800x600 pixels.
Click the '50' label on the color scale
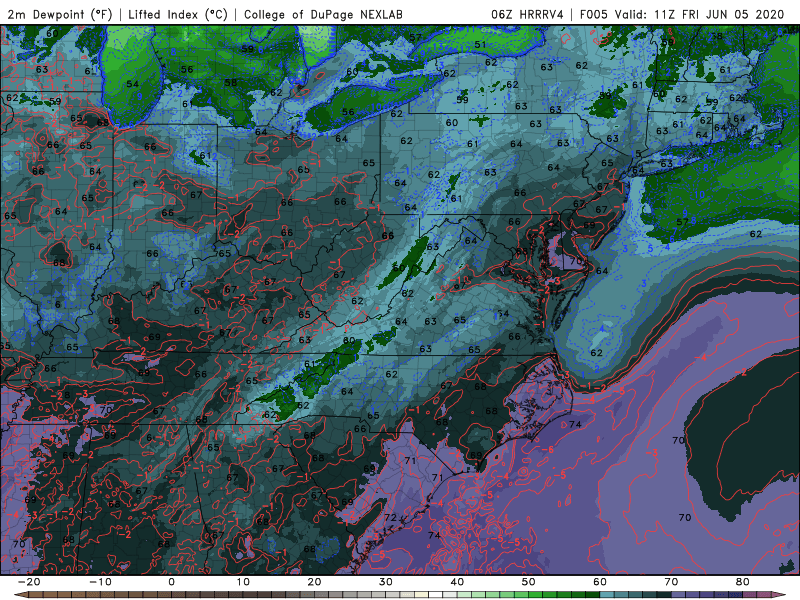tap(529, 582)
